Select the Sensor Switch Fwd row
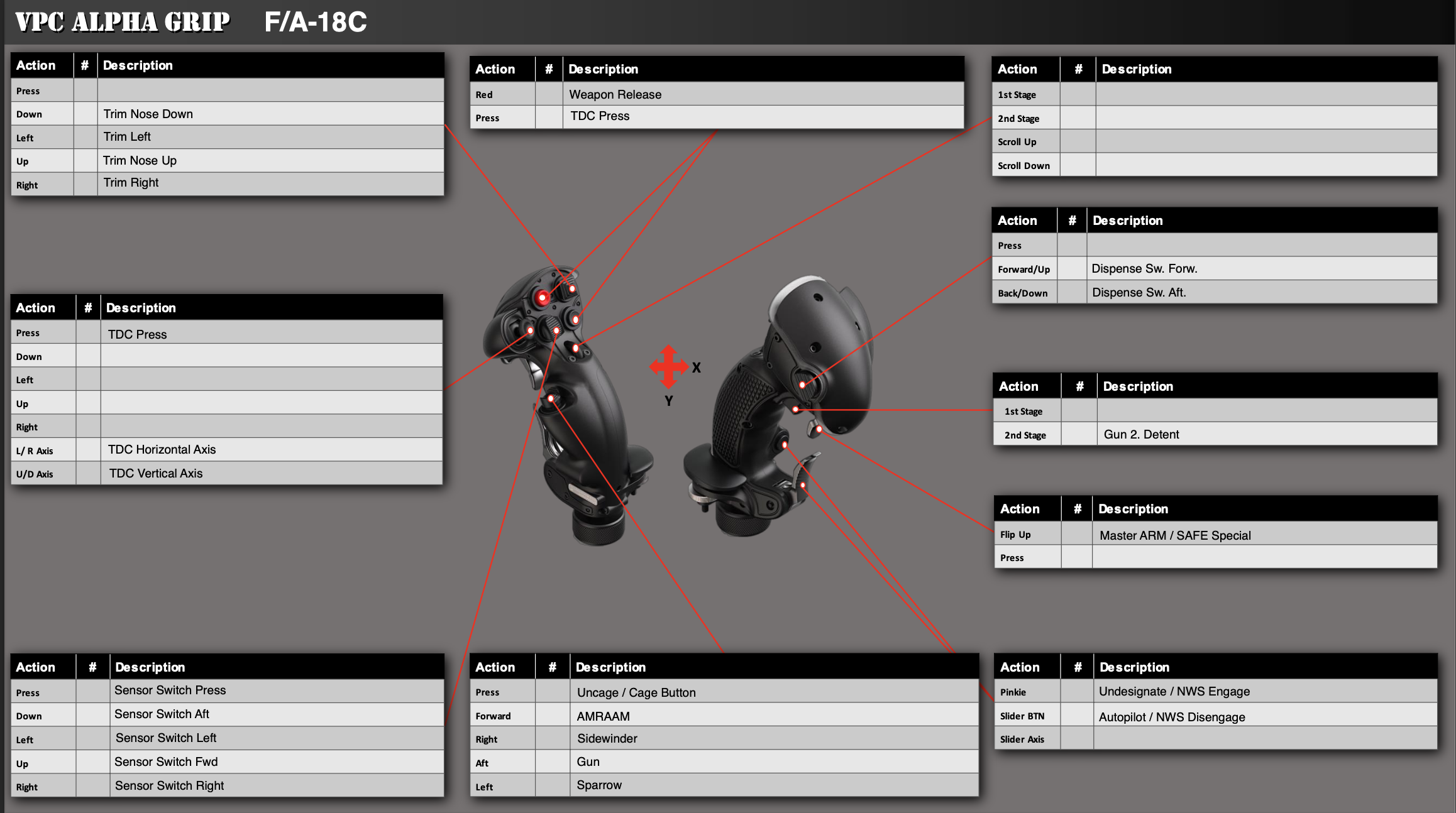This screenshot has width=1456, height=813. tap(166, 762)
